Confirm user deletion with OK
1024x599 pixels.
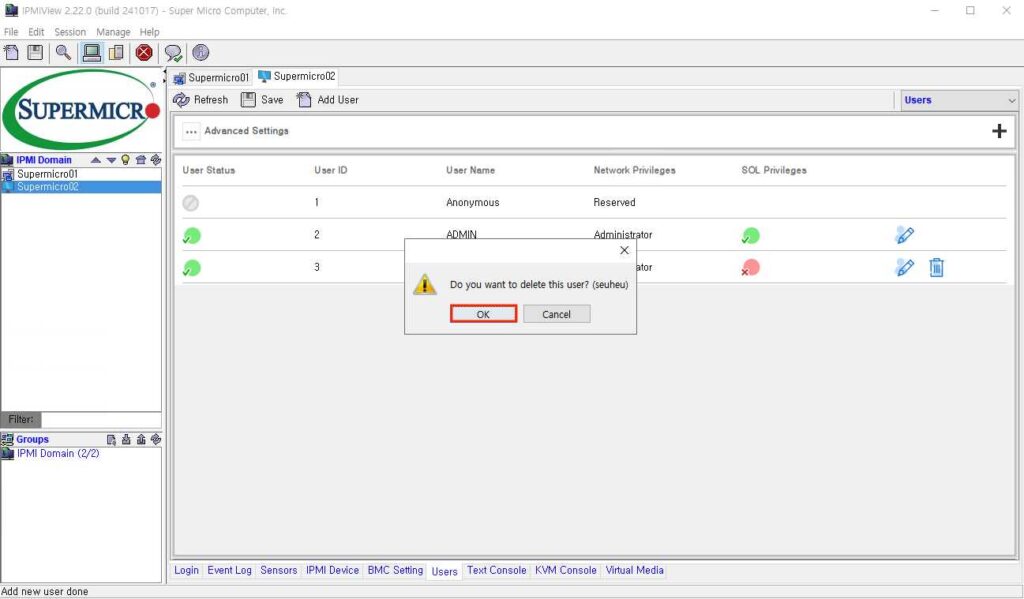tap(483, 314)
